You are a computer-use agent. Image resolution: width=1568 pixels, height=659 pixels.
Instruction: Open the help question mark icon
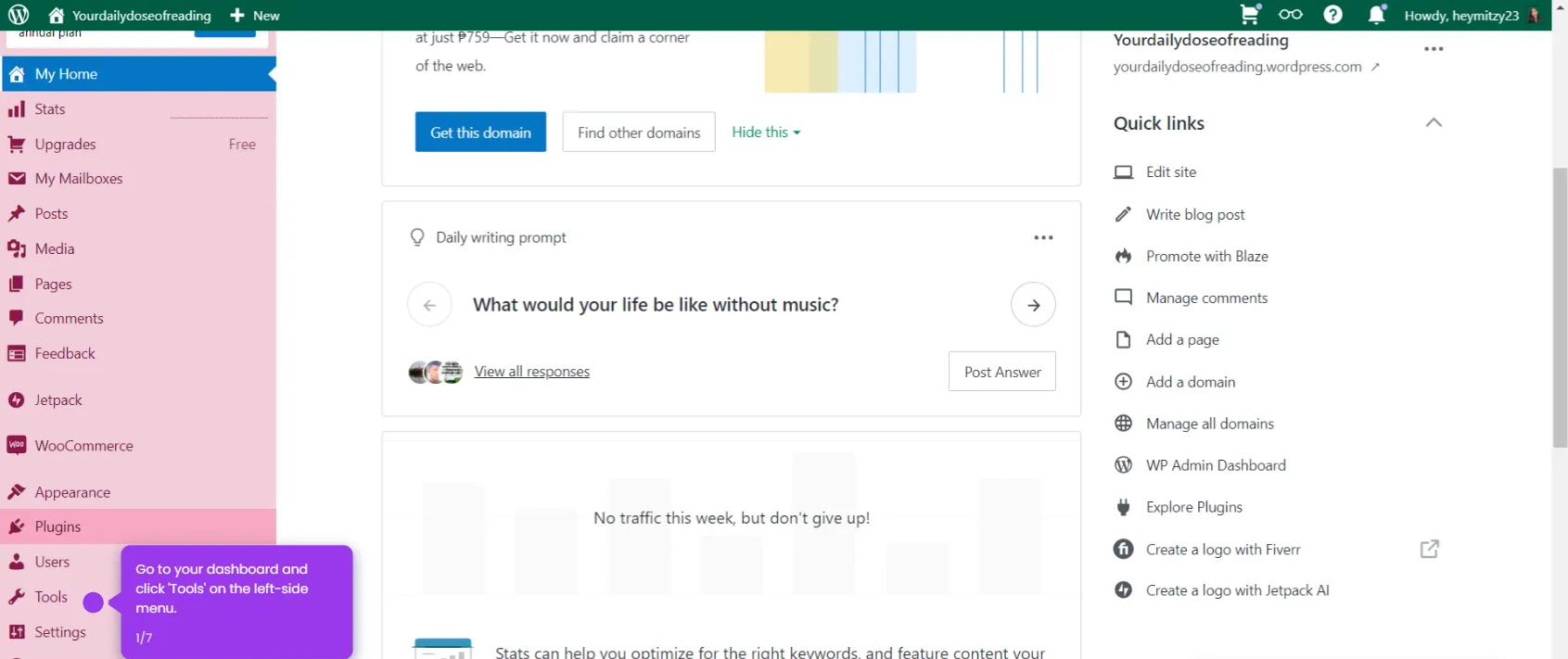1333,15
